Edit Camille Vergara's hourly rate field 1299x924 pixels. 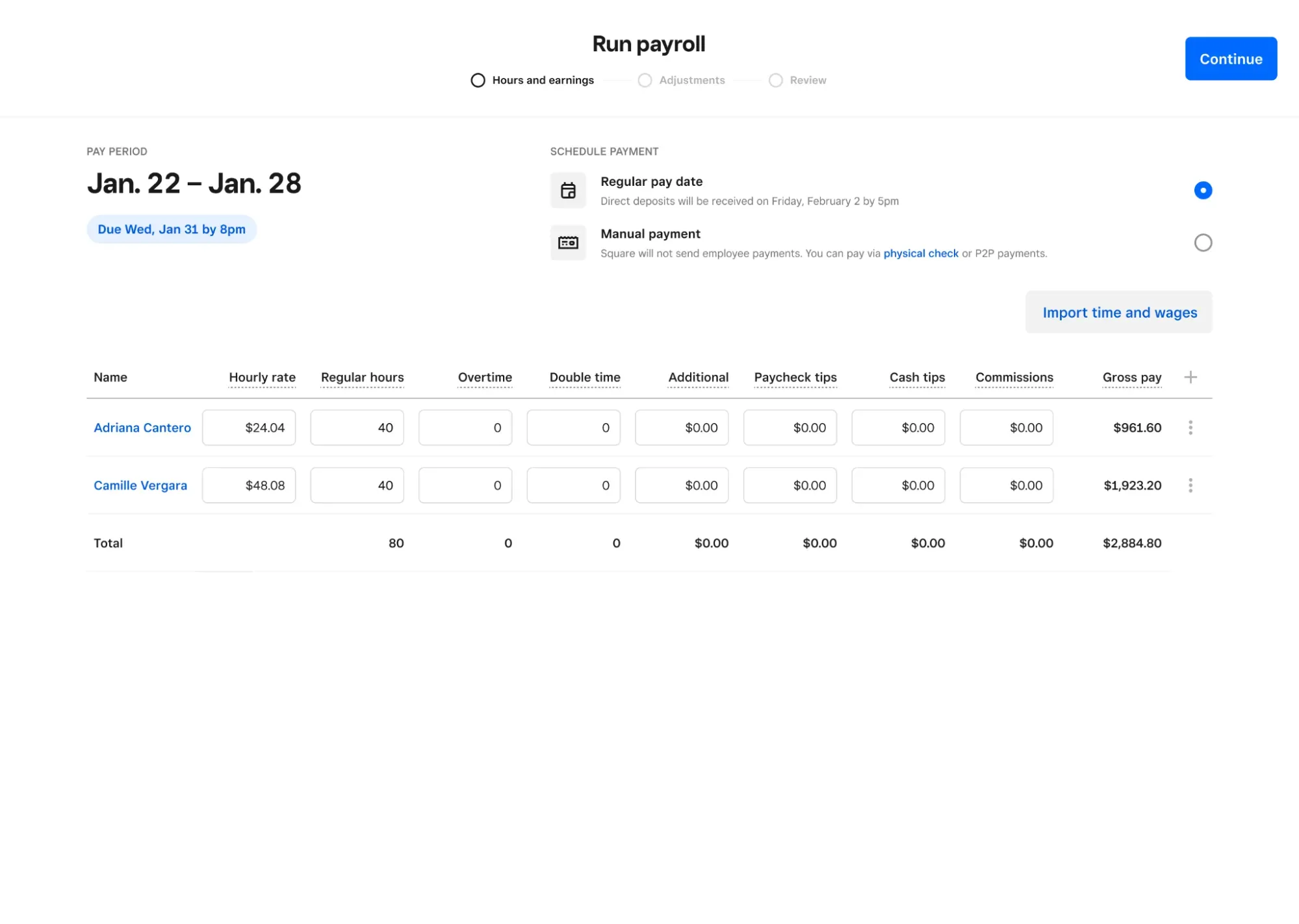(x=249, y=485)
